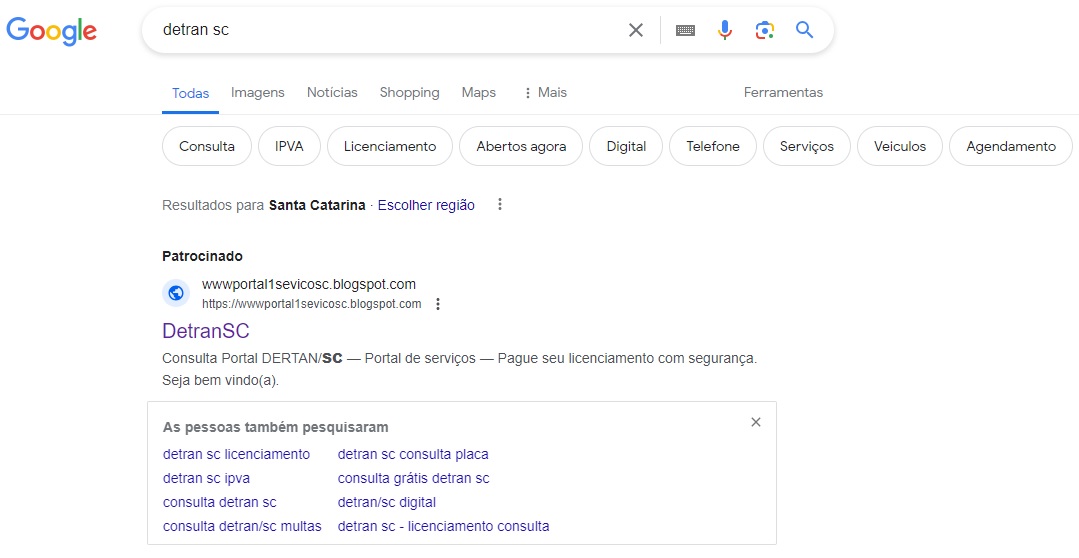Apply the Abertos agora filter chip
The width and height of the screenshot is (1079, 558).
click(x=521, y=146)
